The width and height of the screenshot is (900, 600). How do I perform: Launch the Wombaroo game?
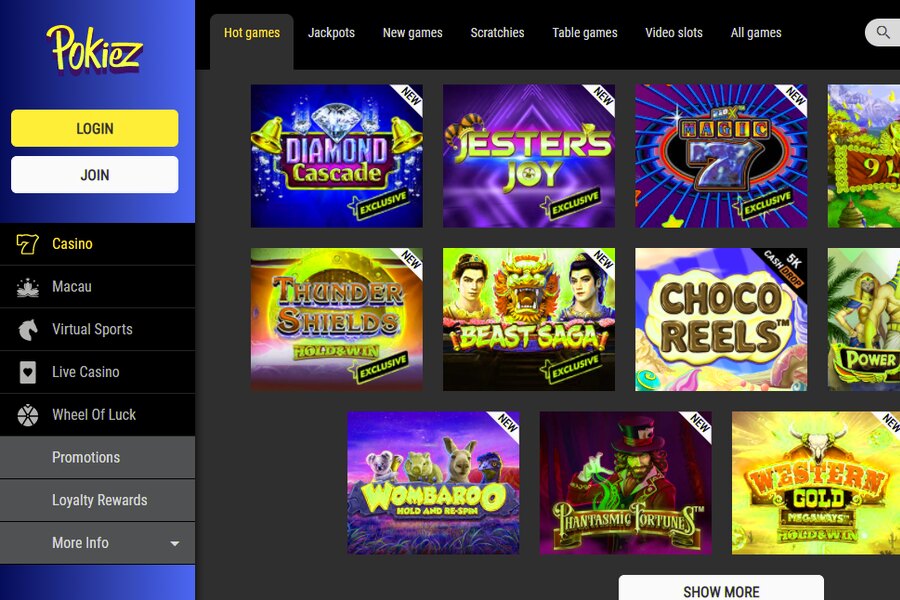pos(433,483)
